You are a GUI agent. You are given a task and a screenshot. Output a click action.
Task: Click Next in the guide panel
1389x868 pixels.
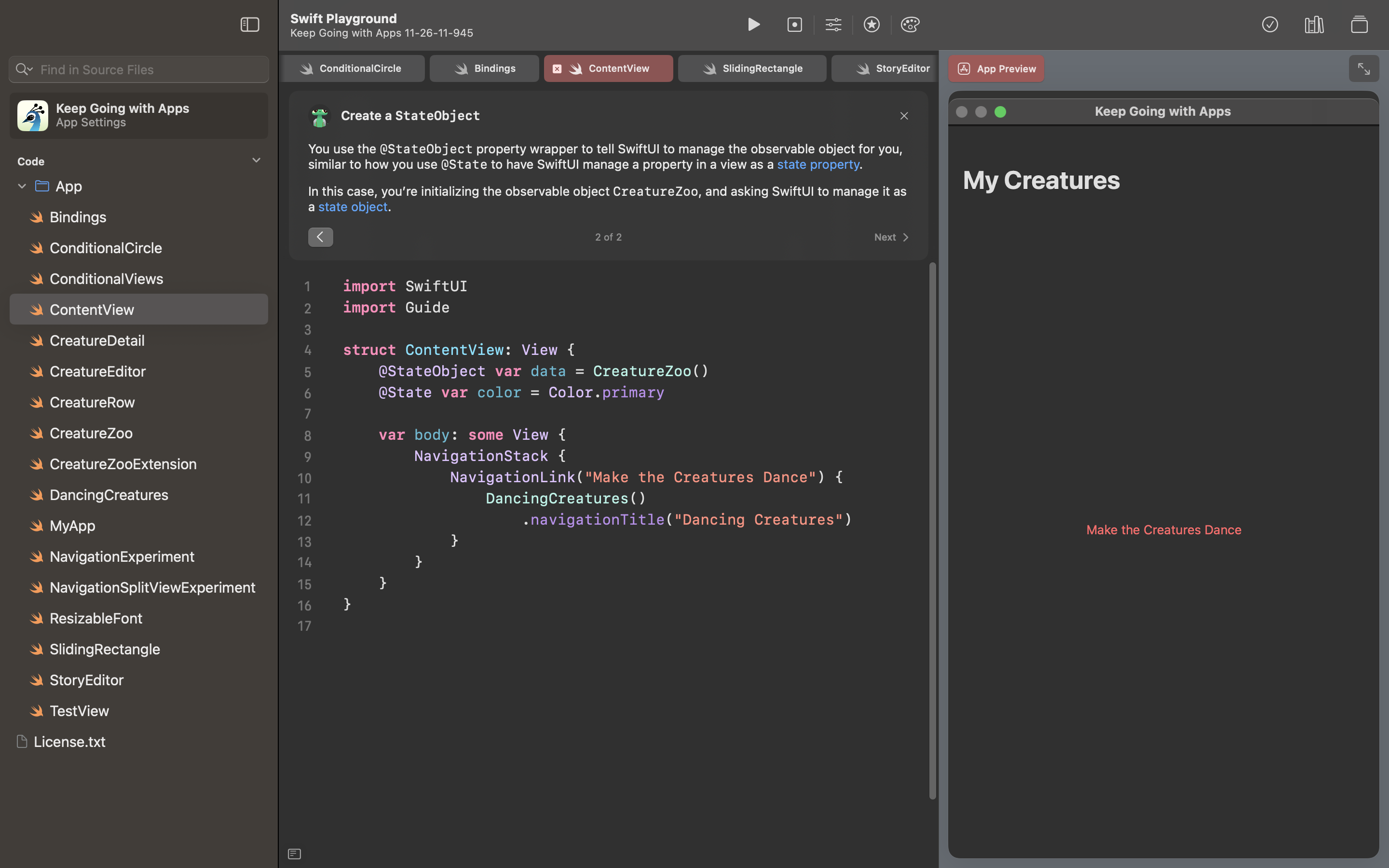coord(891,237)
